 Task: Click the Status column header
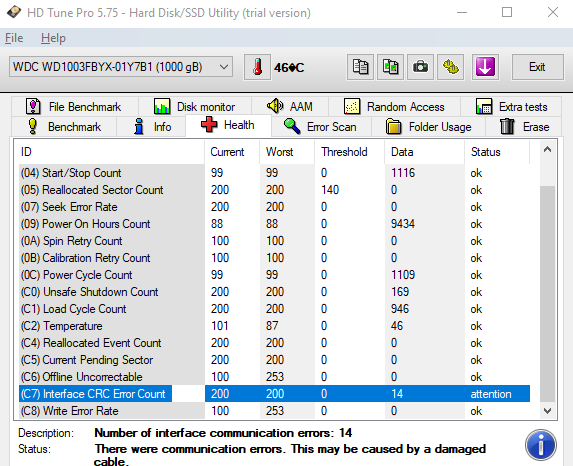[x=497, y=152]
